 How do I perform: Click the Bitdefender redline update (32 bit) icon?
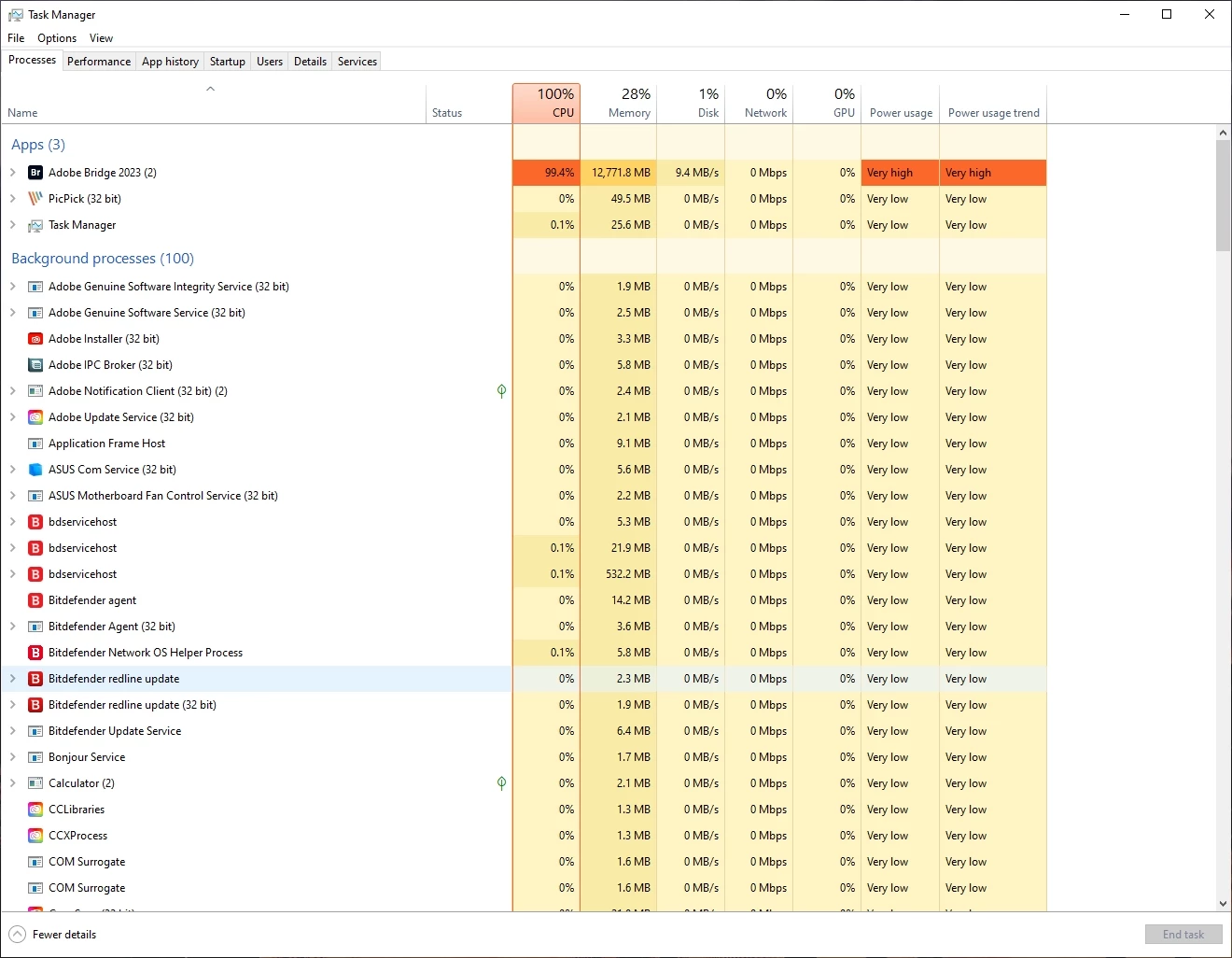[35, 705]
